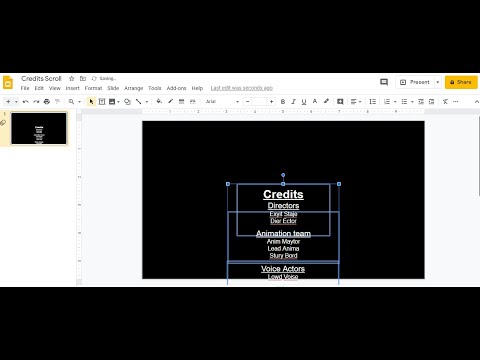Click the add comment toolbar icon
The width and height of the screenshot is (480, 360).
[340, 101]
